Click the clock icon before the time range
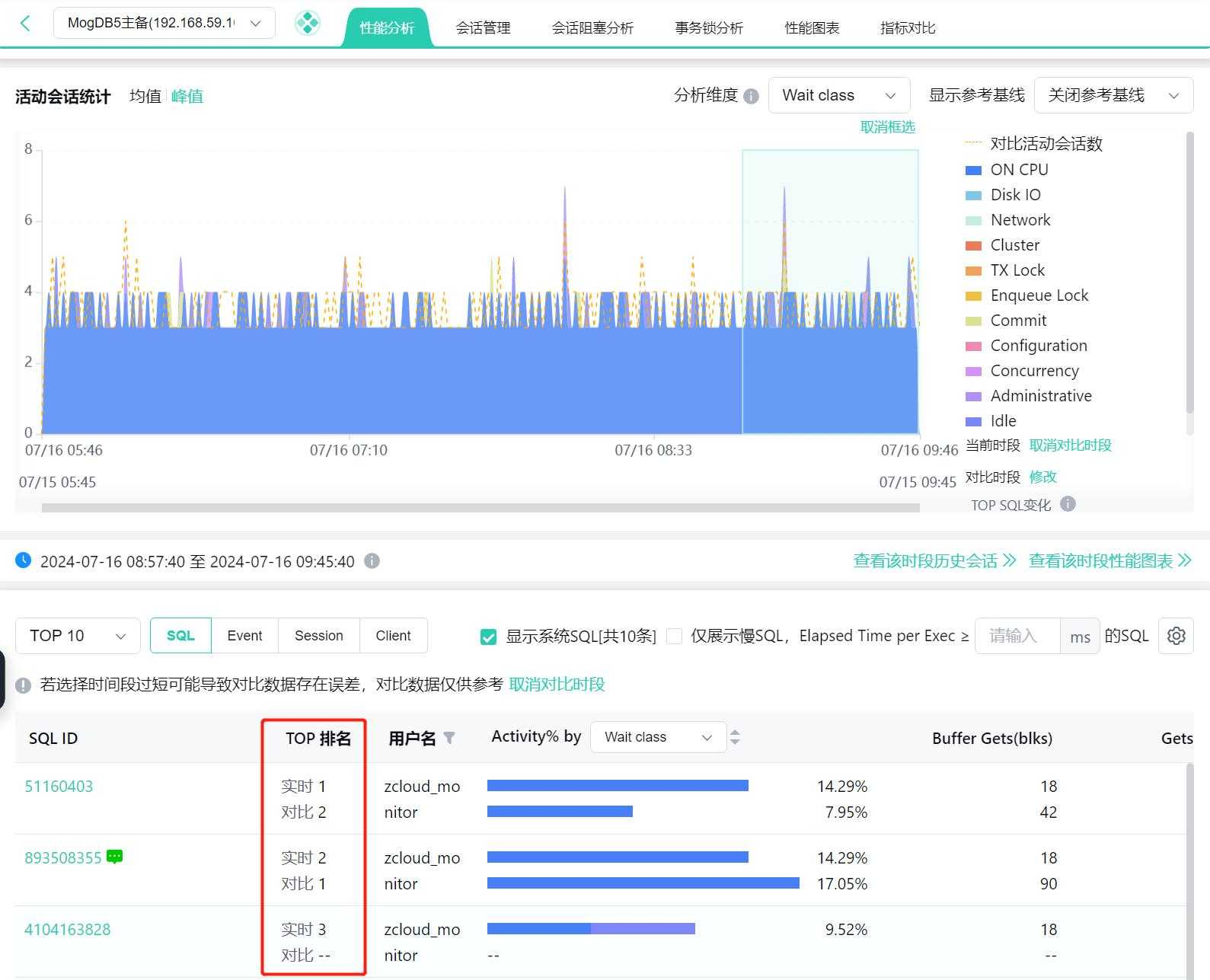The width and height of the screenshot is (1210, 980). click(24, 560)
